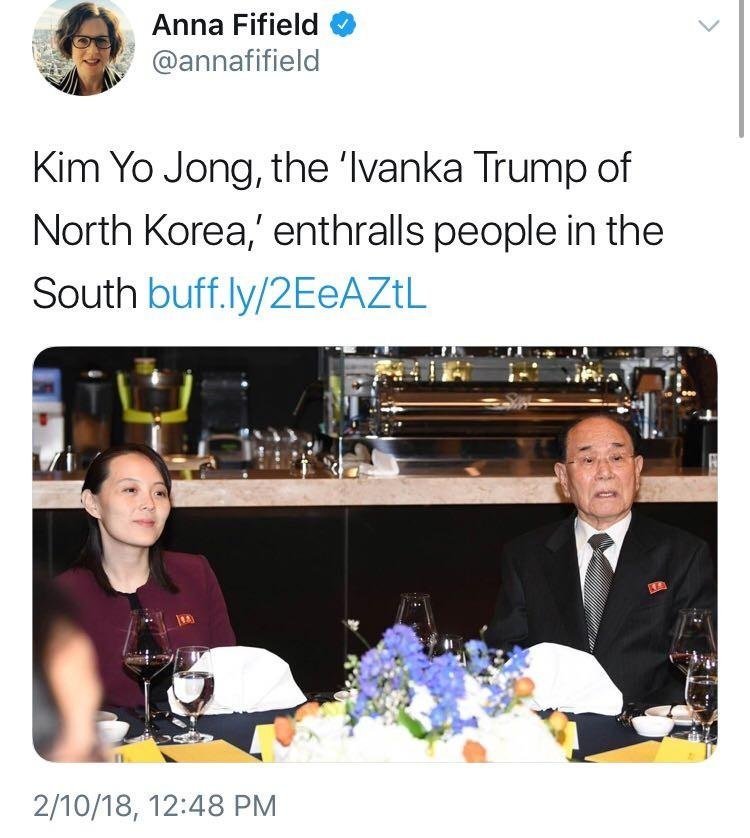Click the Anna Fifield display name

point(235,25)
